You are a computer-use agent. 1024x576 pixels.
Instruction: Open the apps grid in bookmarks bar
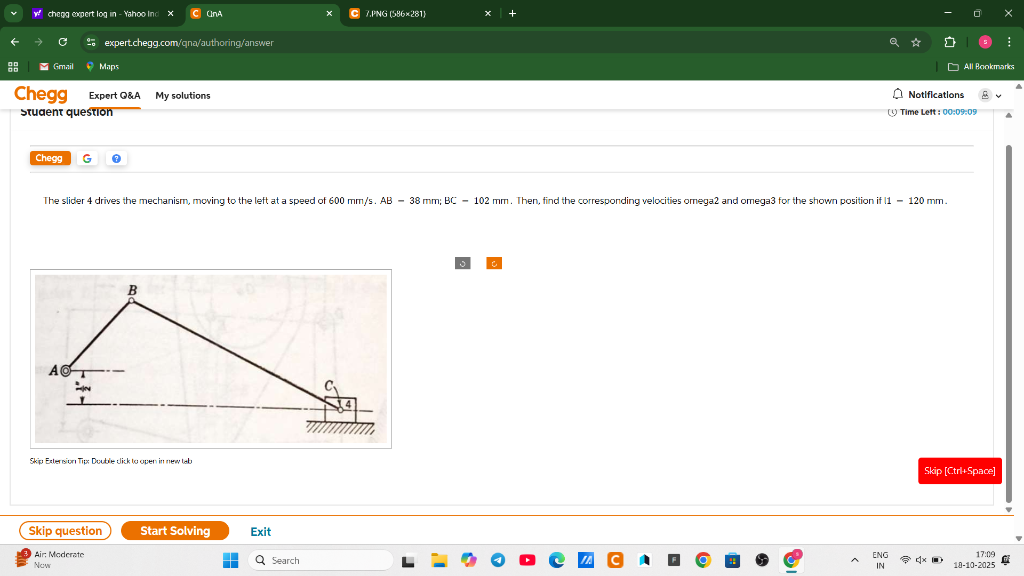coord(13,67)
